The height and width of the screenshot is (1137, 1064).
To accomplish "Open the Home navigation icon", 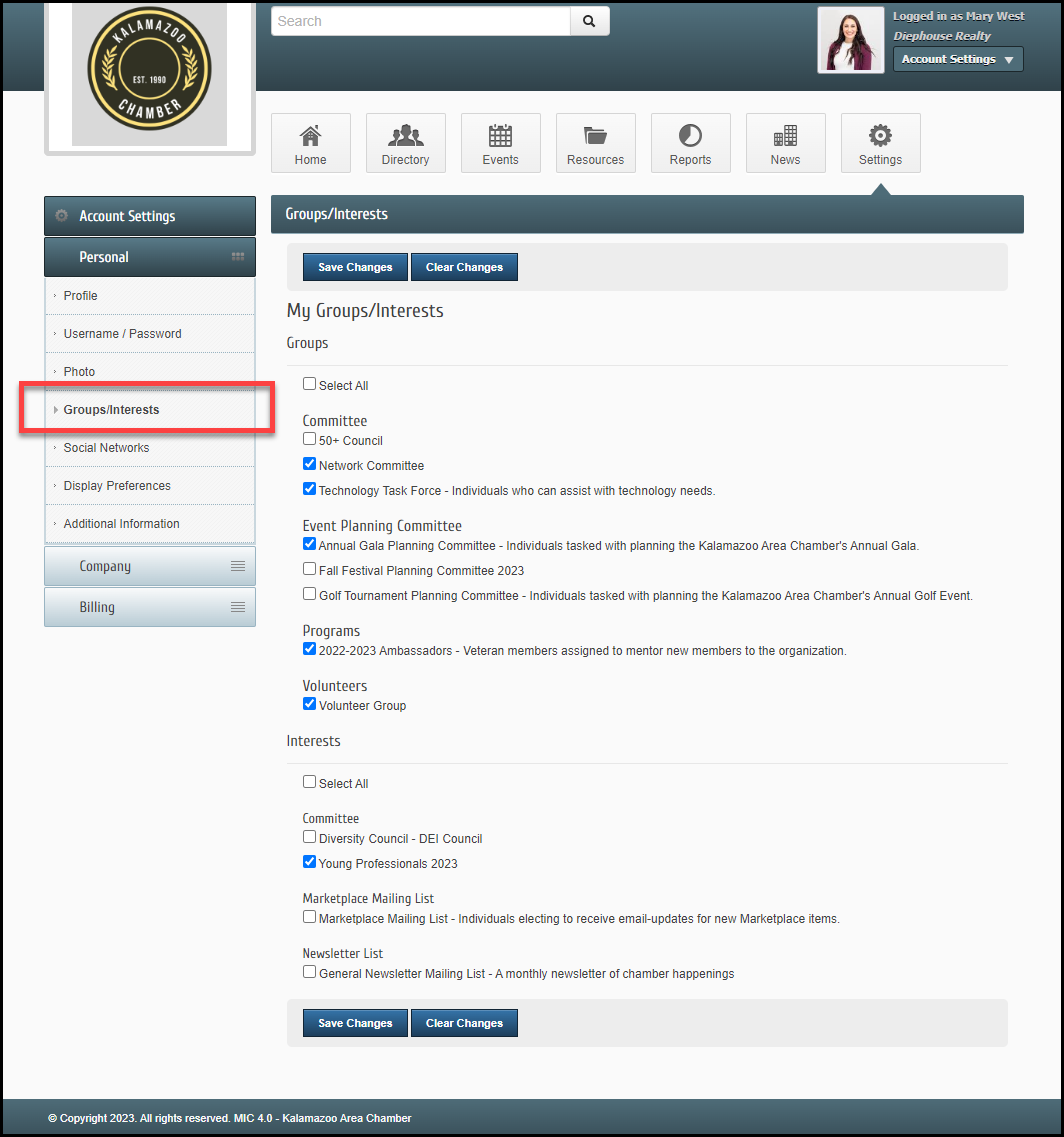I will point(310,137).
